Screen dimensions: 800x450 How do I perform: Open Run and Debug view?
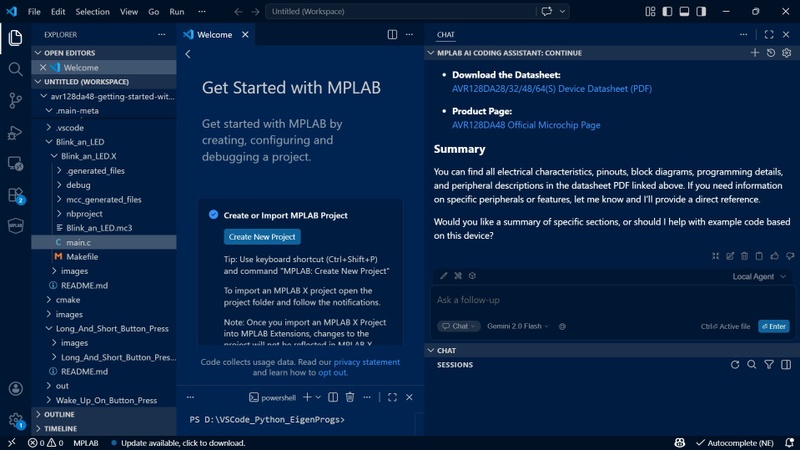click(x=15, y=133)
